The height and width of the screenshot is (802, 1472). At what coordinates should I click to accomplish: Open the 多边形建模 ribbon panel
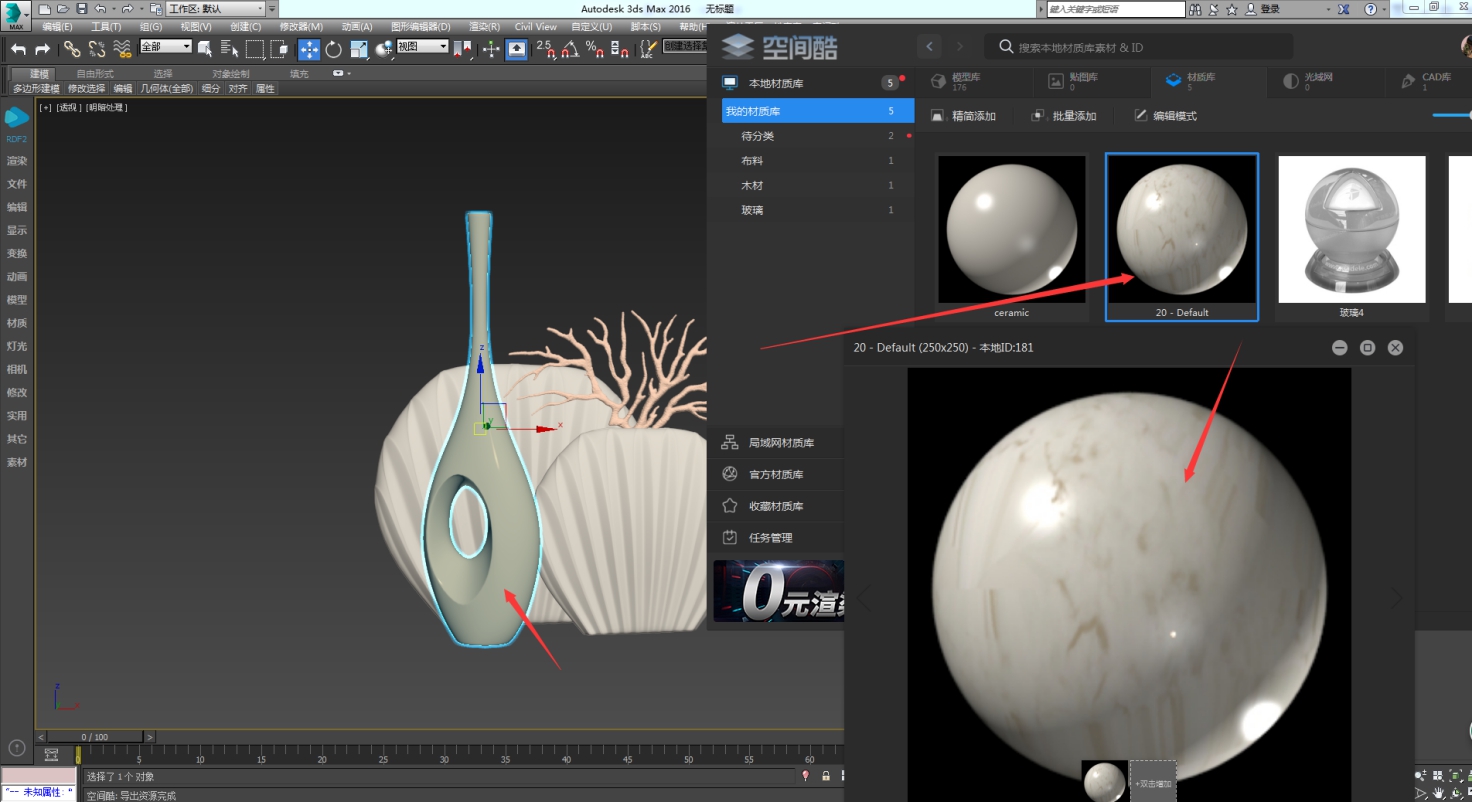pyautogui.click(x=36, y=89)
